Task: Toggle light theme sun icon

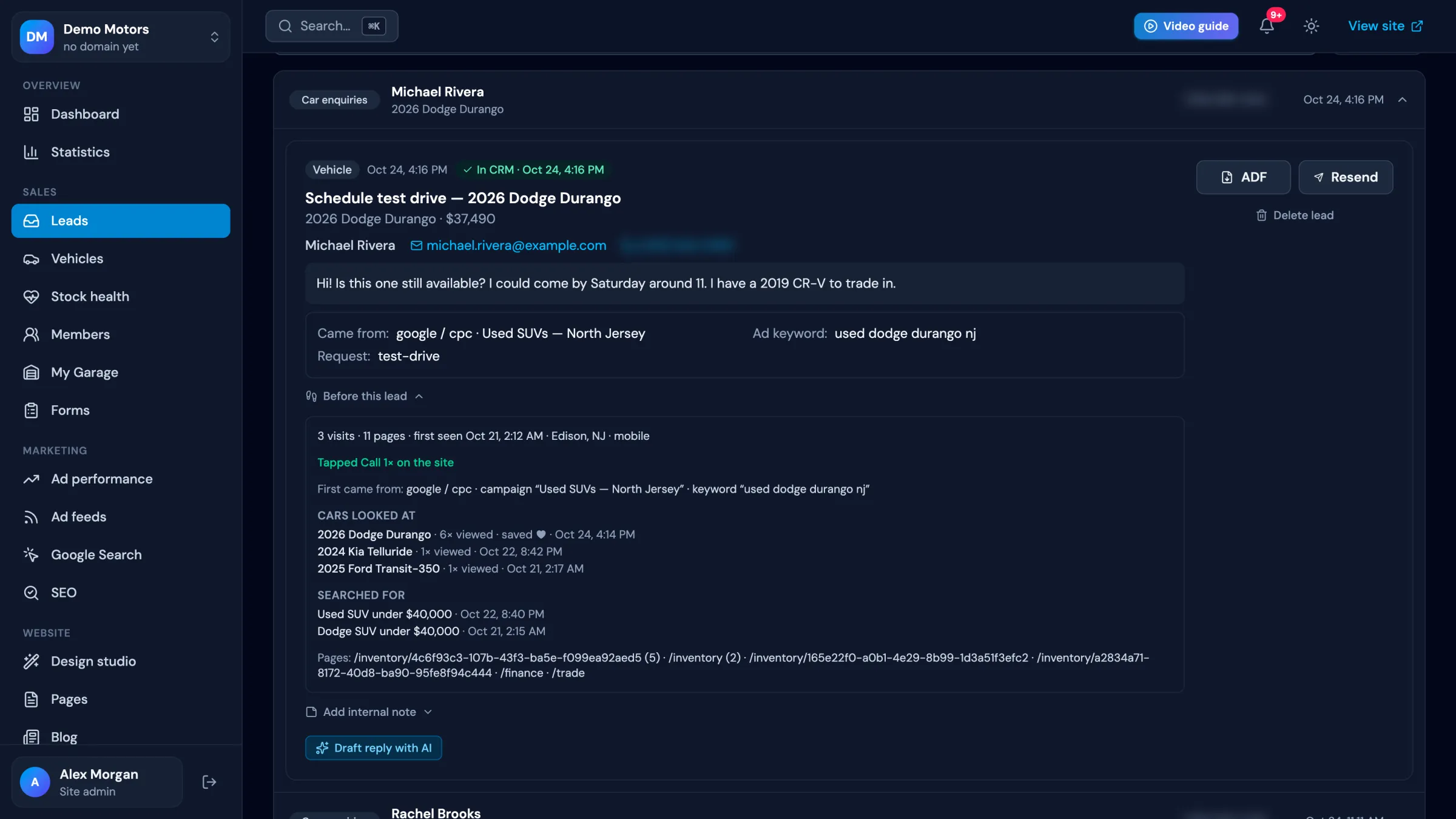Action: (1311, 26)
